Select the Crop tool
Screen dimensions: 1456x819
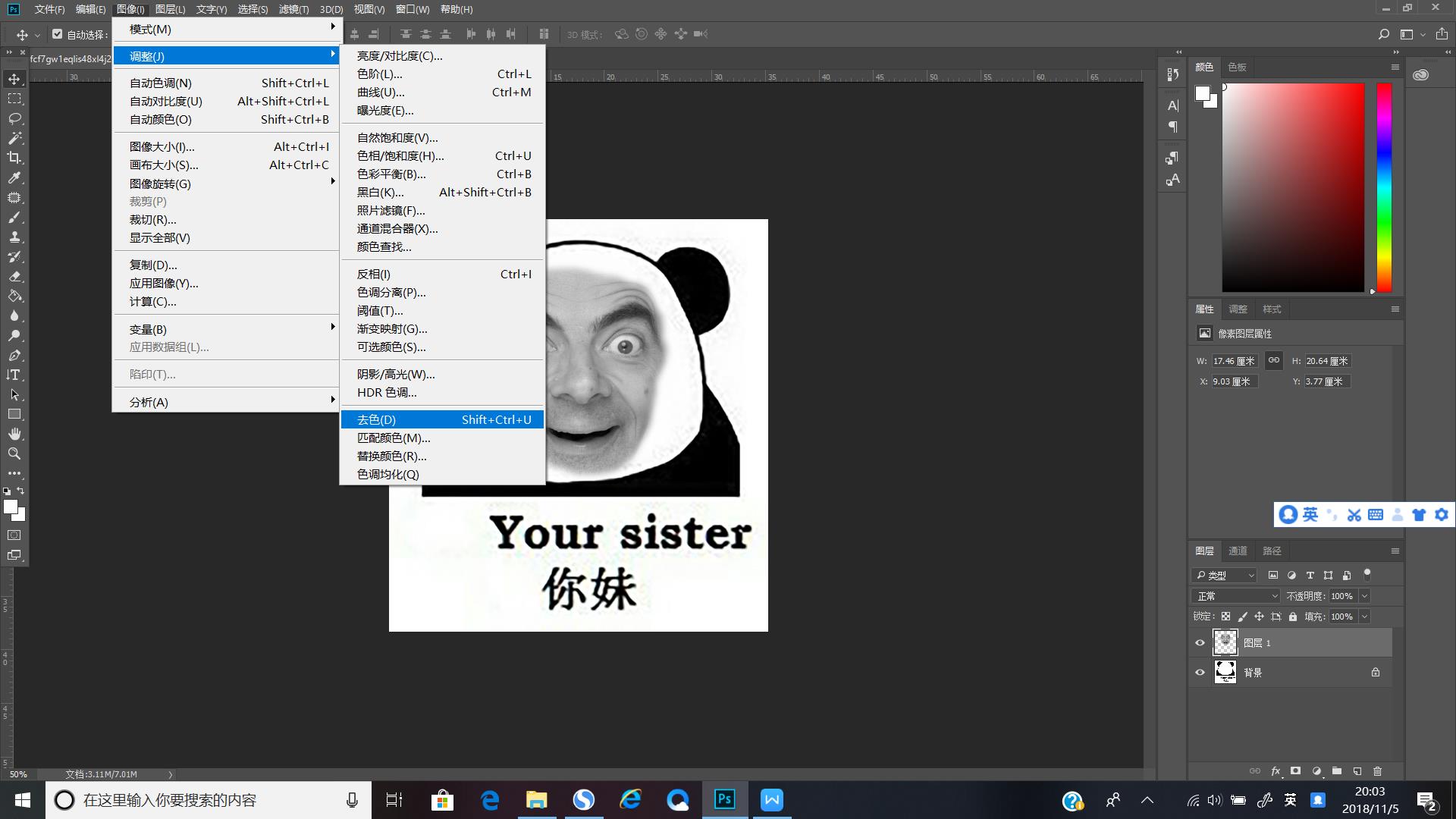point(14,158)
